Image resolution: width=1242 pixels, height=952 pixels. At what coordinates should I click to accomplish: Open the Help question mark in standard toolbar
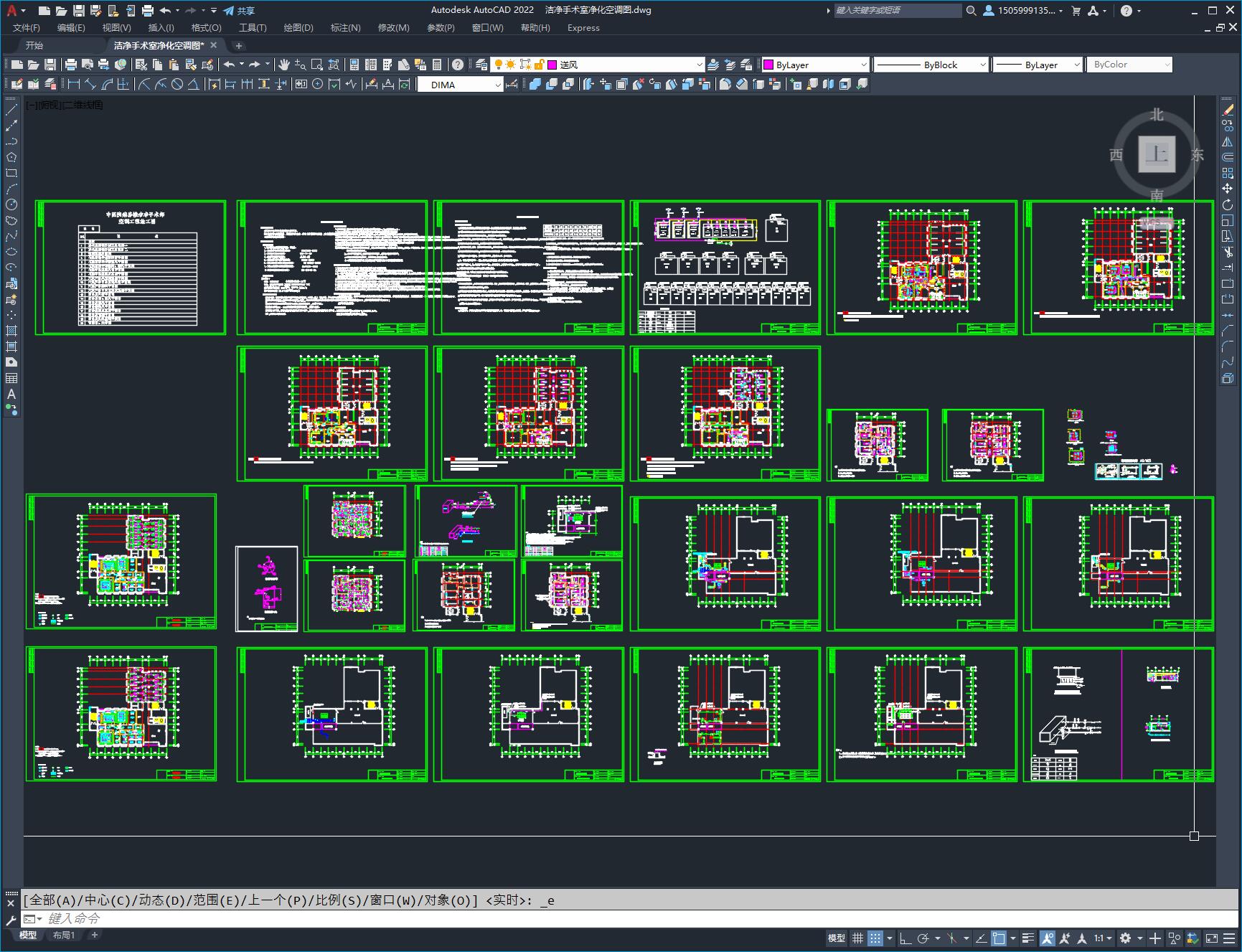tap(458, 65)
